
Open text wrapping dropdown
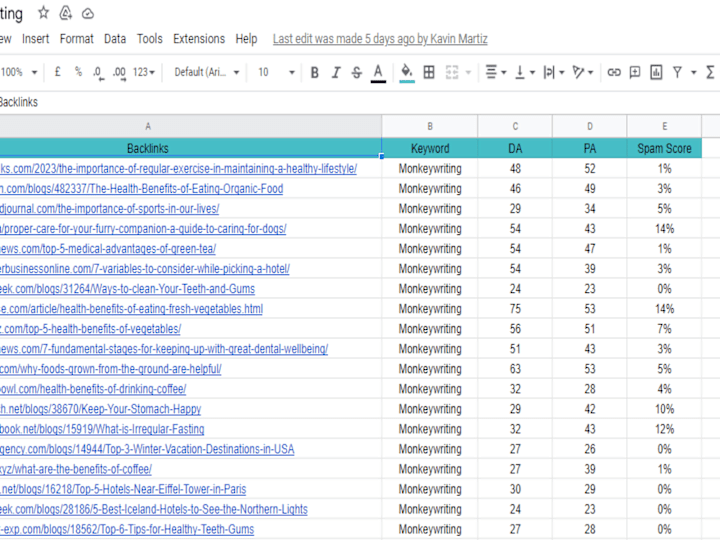(554, 72)
